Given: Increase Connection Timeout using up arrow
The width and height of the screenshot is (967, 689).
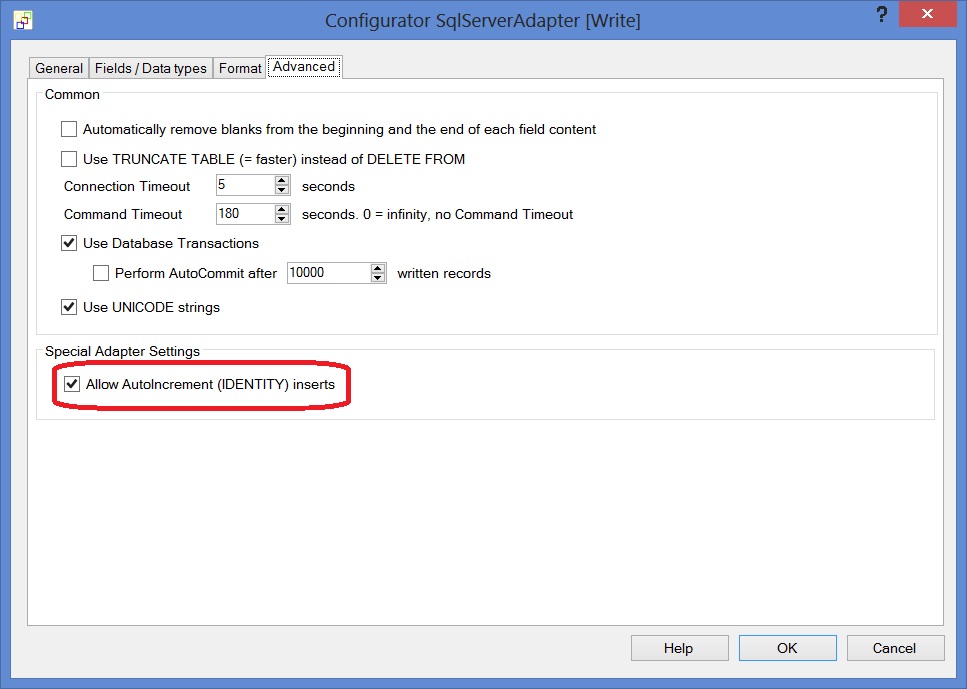Looking at the screenshot, I should click(280, 180).
